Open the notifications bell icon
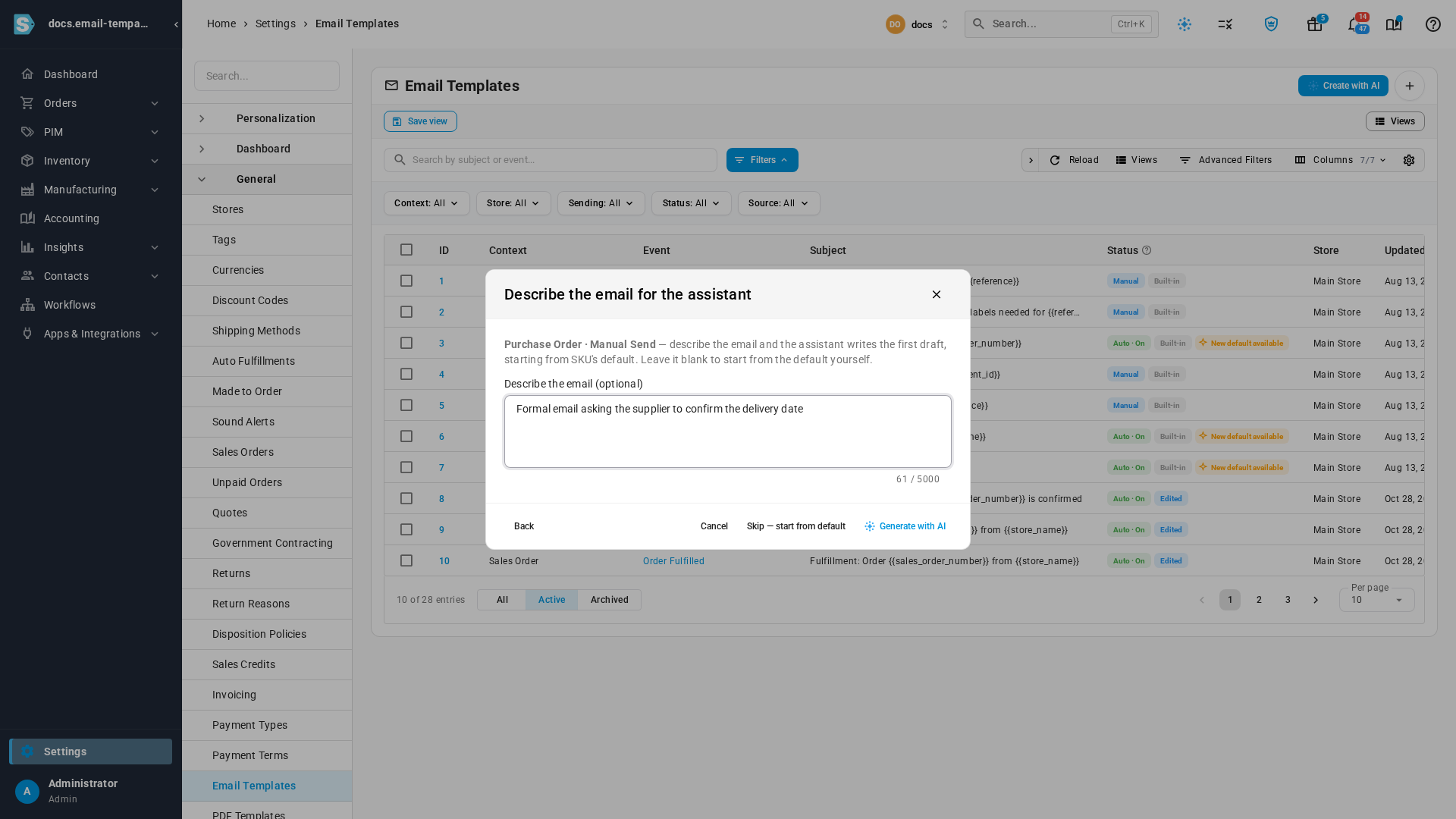Image resolution: width=1456 pixels, height=819 pixels. click(x=1354, y=24)
